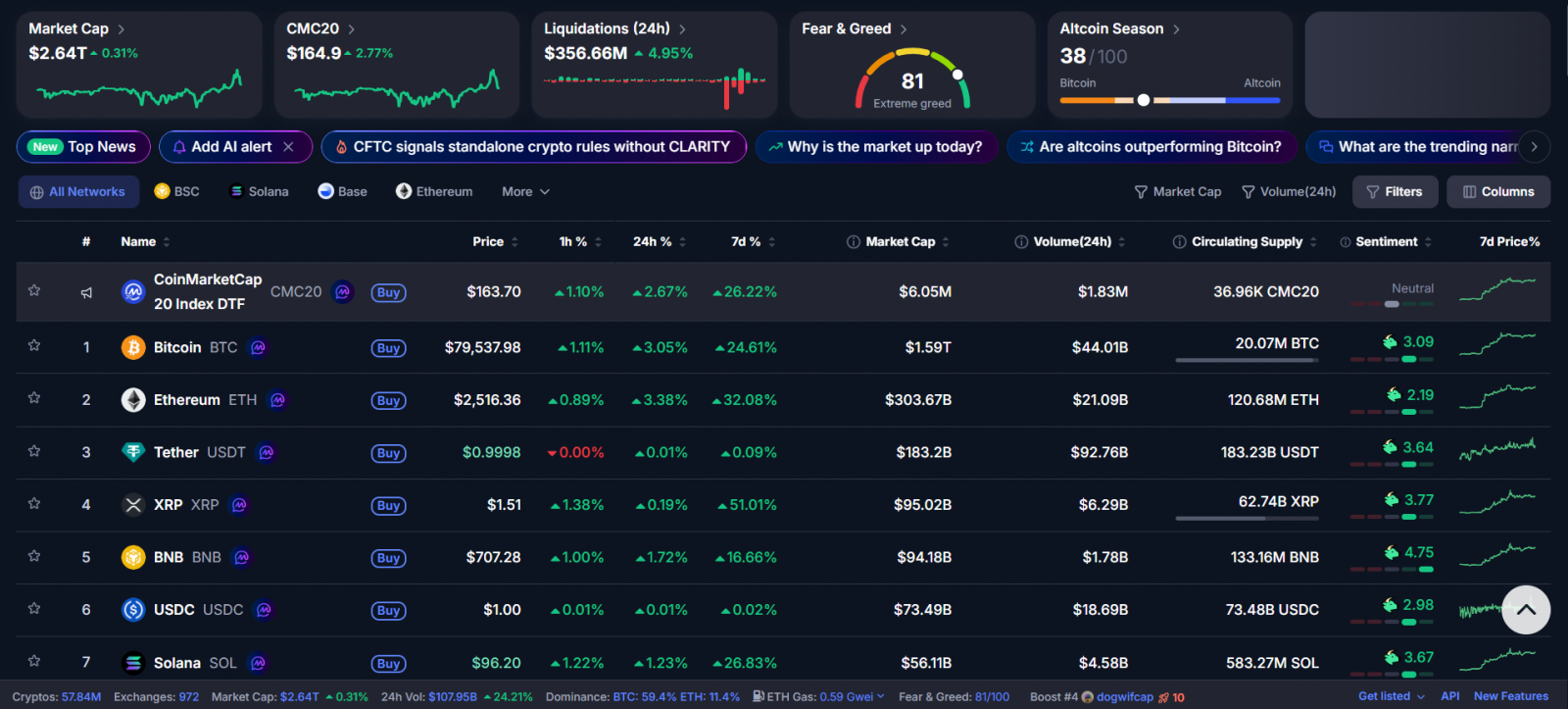The height and width of the screenshot is (709, 1568).
Task: Sort table by 7d % column
Action: (x=753, y=242)
